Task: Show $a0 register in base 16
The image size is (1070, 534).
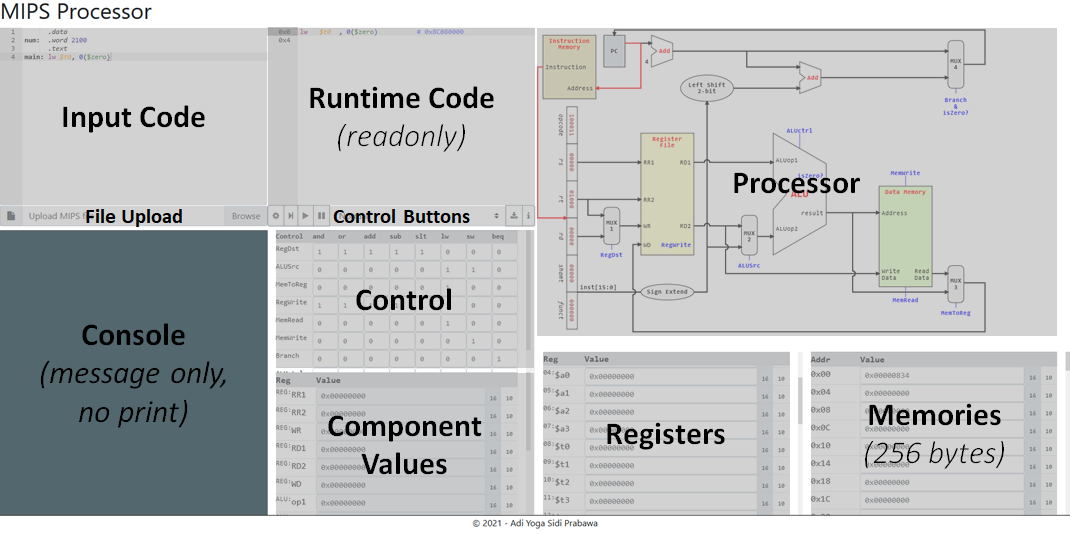Action: pos(766,376)
